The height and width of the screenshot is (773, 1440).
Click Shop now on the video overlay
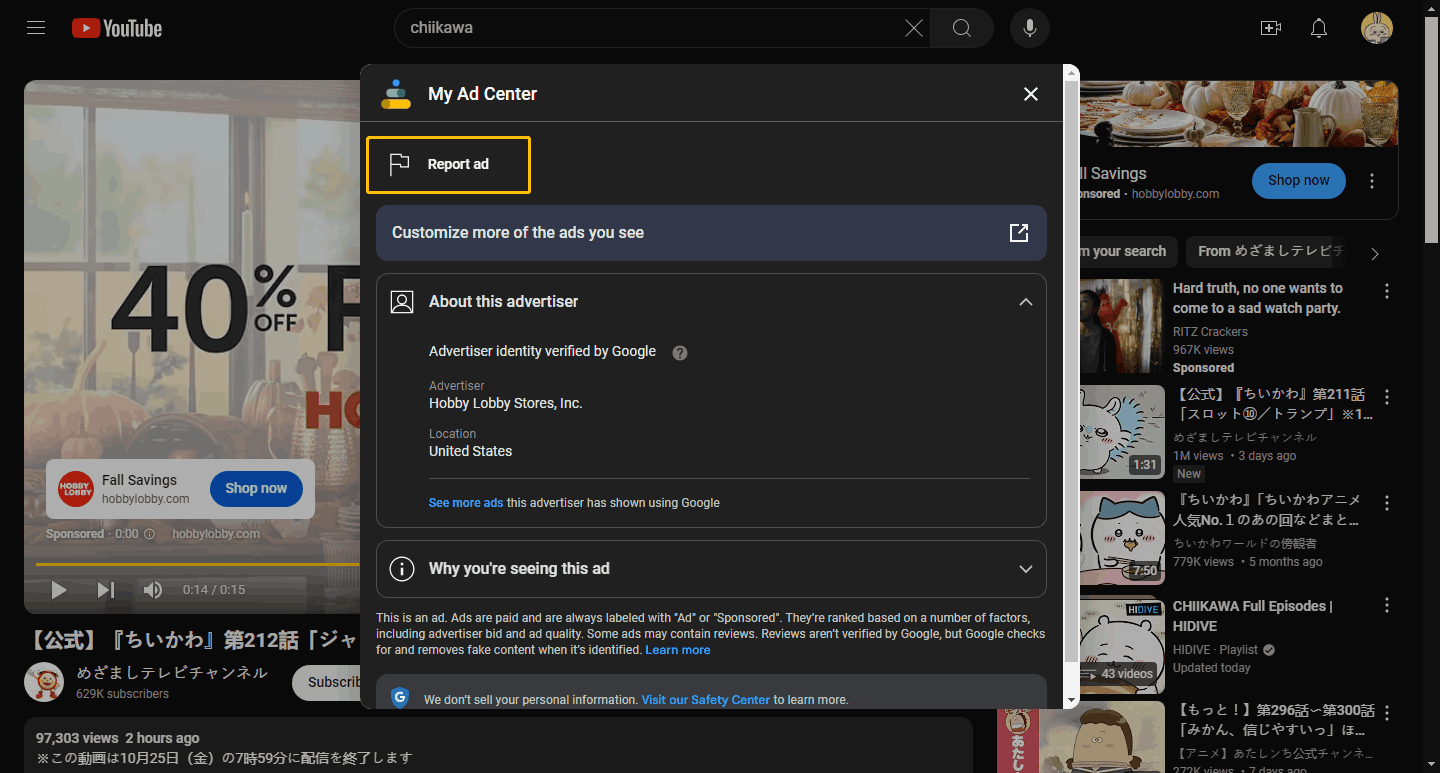[x=256, y=489]
